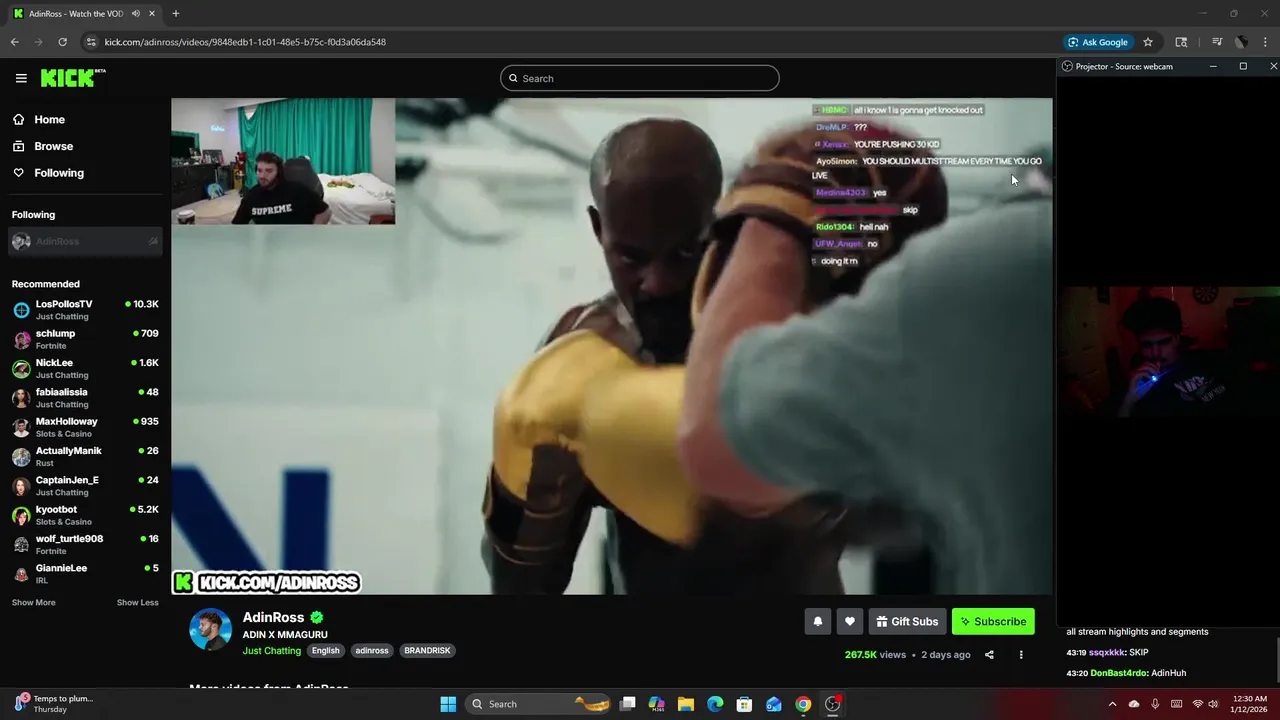This screenshot has width=1280, height=720.
Task: Open OBS Studio from the taskbar
Action: (832, 704)
